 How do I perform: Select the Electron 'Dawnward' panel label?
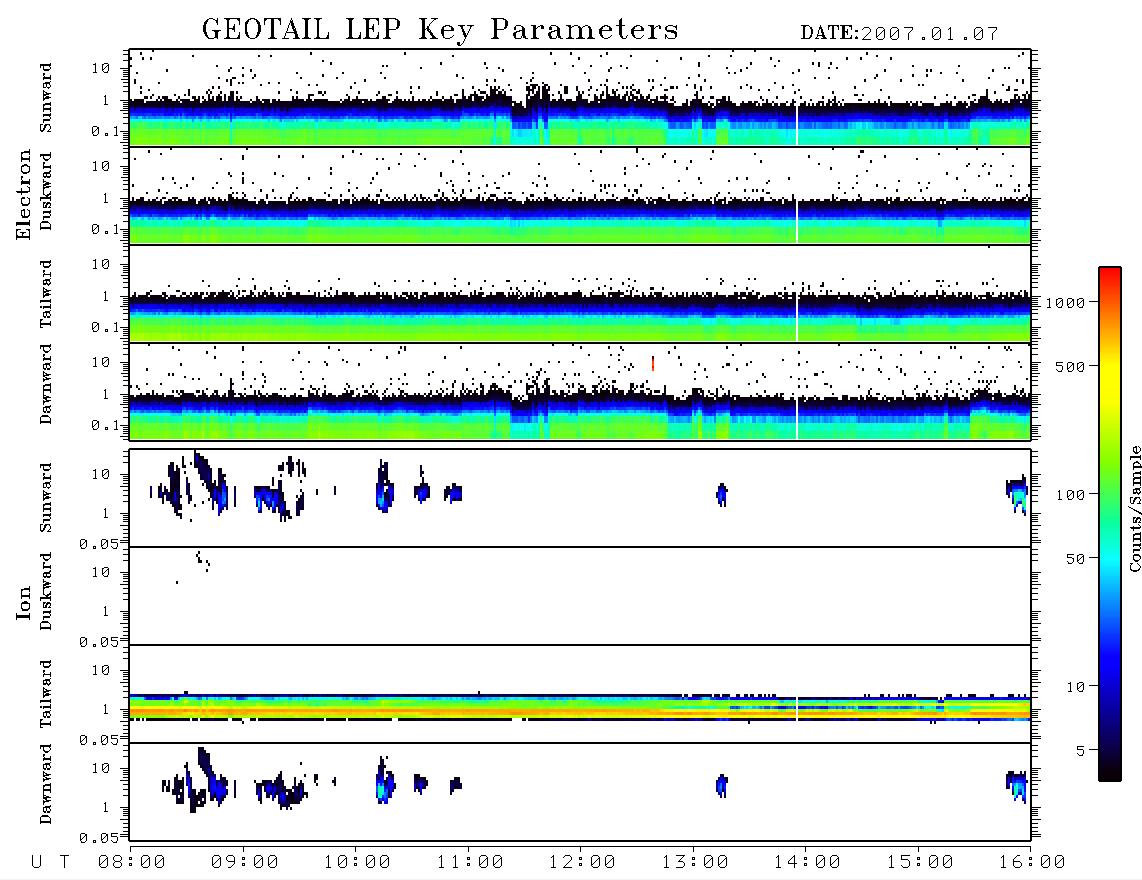click(x=46, y=384)
